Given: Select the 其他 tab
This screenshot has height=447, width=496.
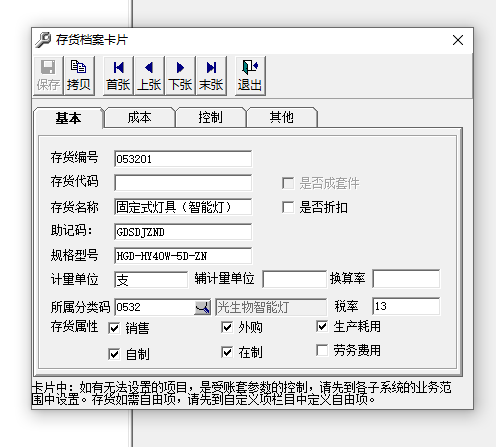Looking at the screenshot, I should (x=282, y=117).
